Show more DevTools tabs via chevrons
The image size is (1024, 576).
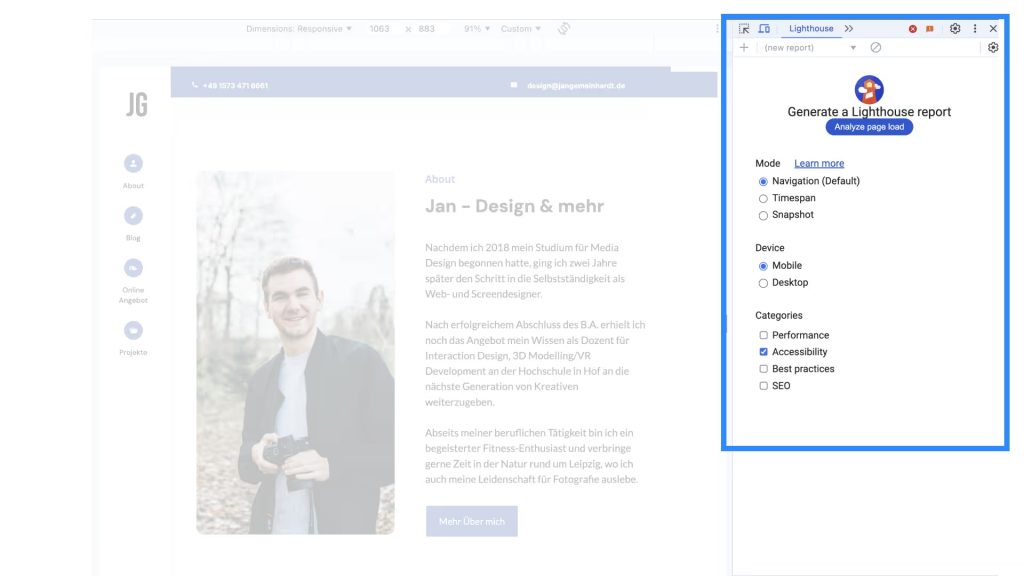[x=849, y=29]
